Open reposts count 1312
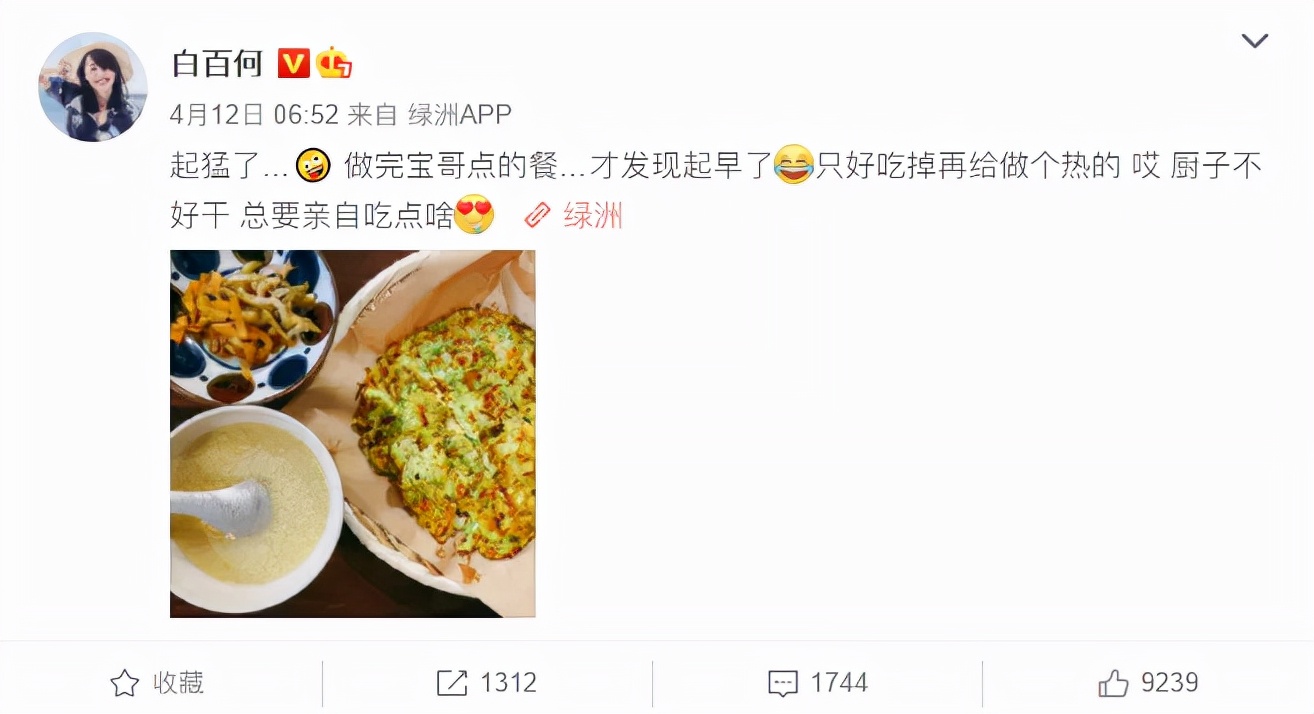1314x714 pixels. point(509,683)
